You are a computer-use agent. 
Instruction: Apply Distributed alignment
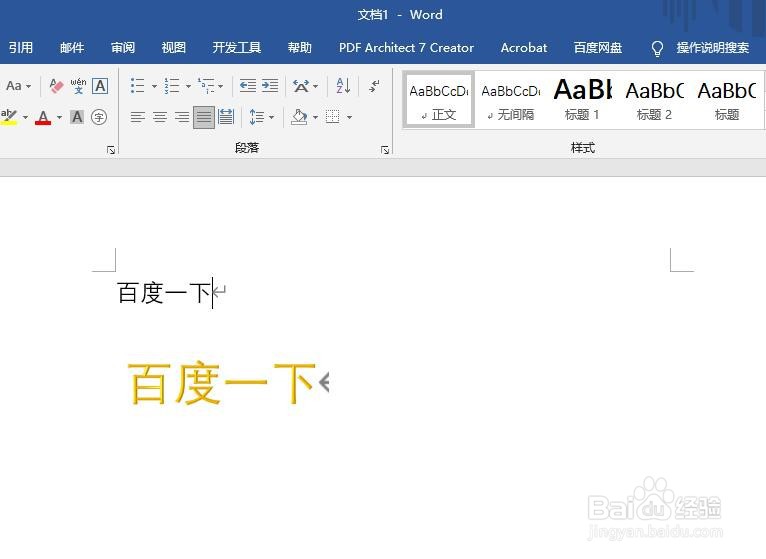click(x=226, y=117)
